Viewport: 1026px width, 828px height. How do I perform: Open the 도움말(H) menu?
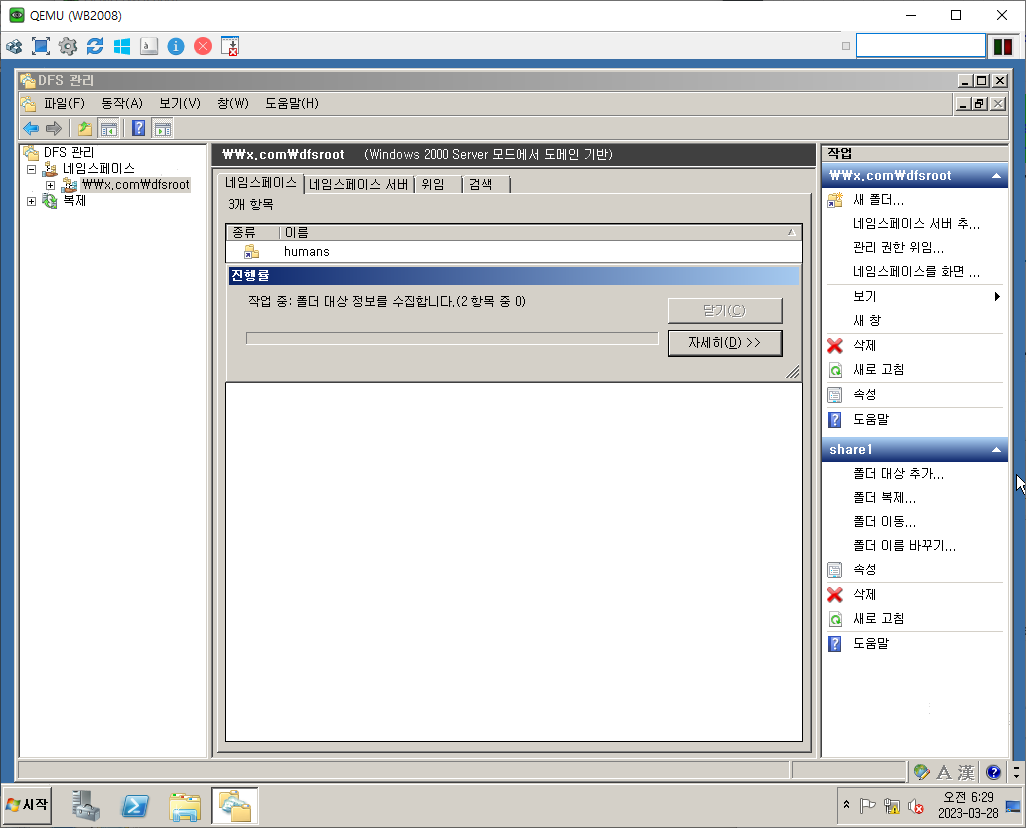(x=292, y=103)
